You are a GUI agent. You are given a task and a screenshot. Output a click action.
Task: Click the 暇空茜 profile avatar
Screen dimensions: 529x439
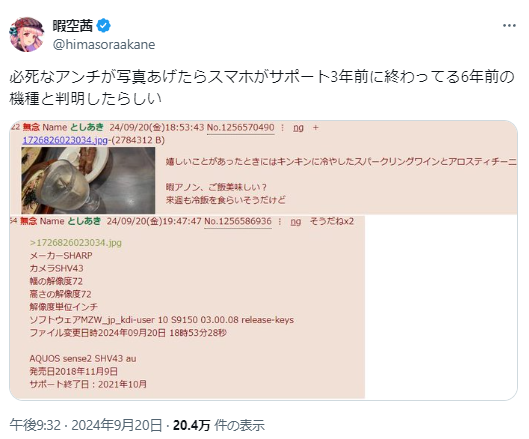pos(27,34)
